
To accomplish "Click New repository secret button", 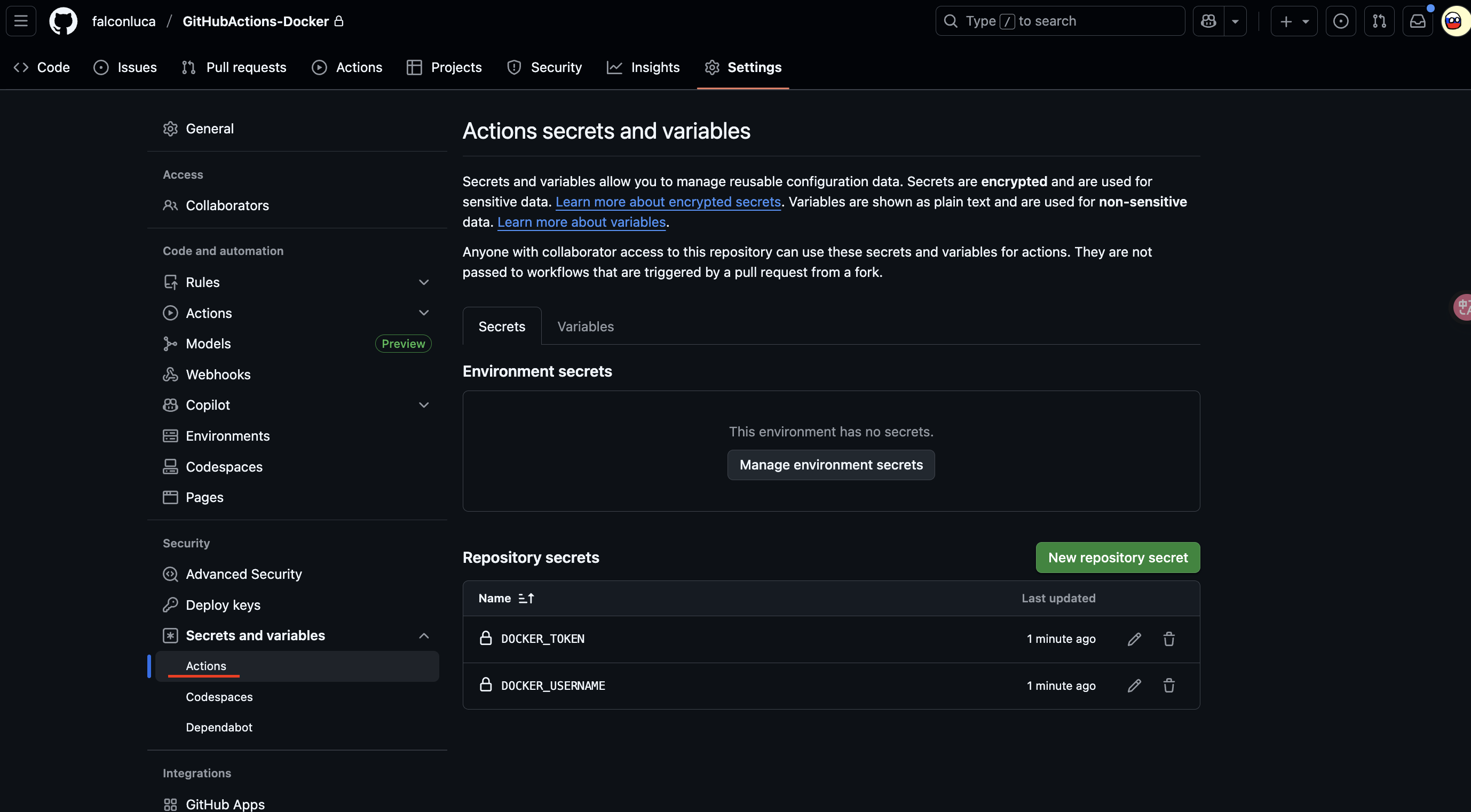I will point(1117,558).
